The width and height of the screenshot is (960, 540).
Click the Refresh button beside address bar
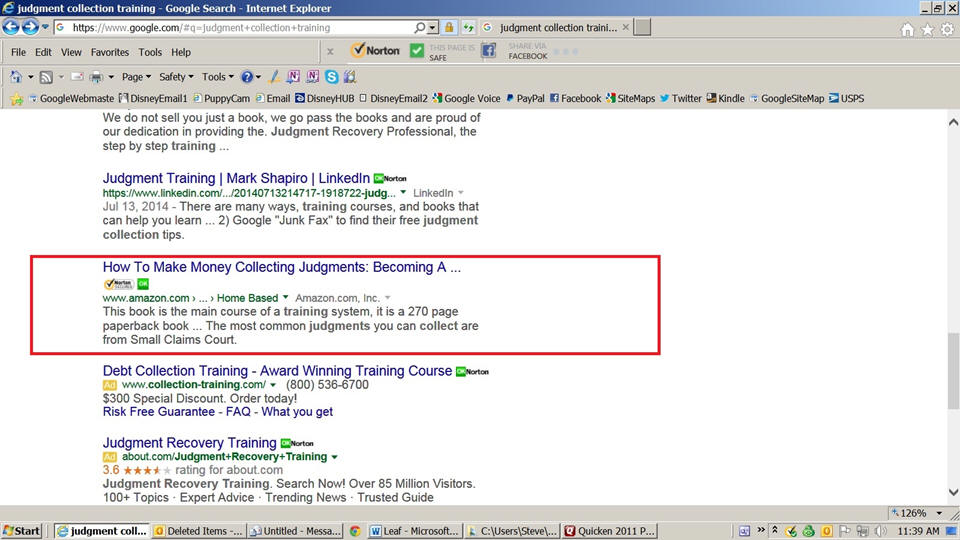(468, 27)
